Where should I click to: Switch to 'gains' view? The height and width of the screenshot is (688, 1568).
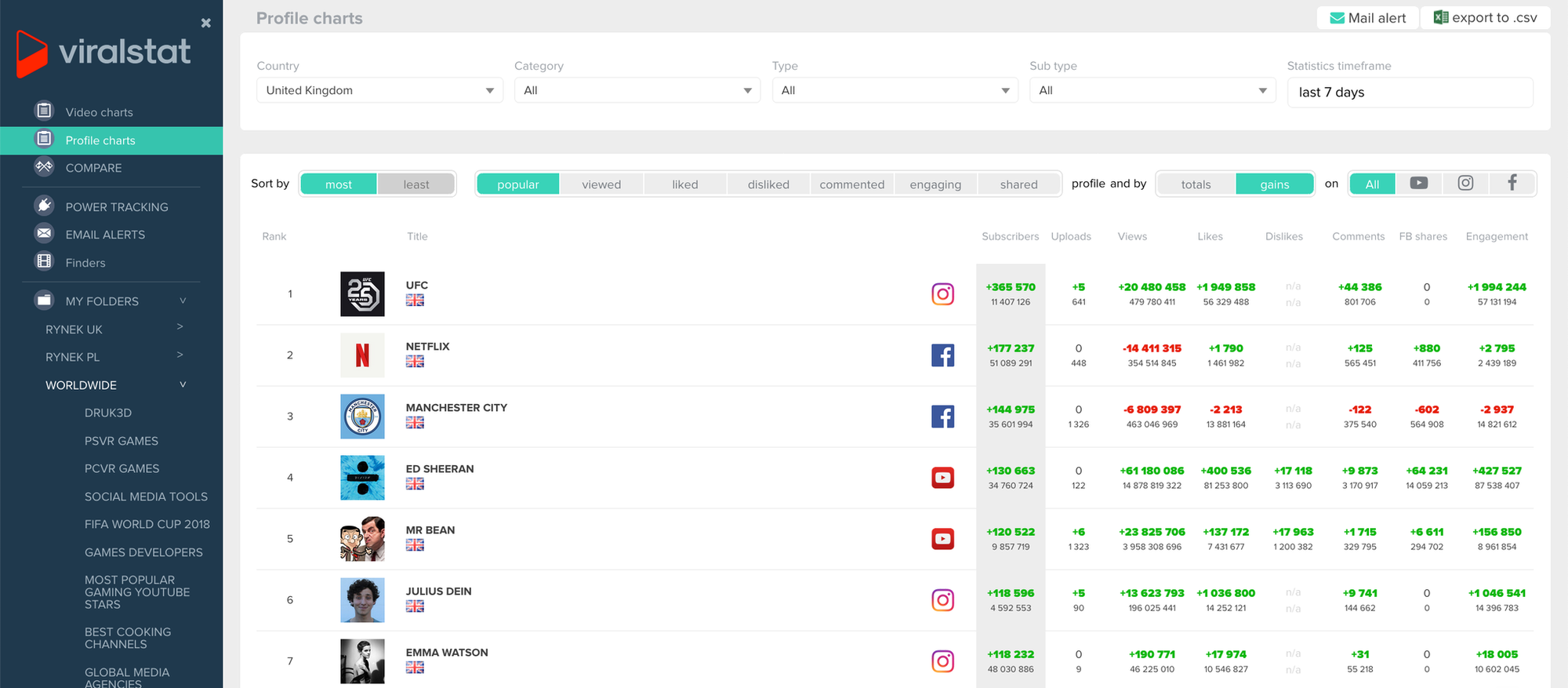click(x=1275, y=184)
